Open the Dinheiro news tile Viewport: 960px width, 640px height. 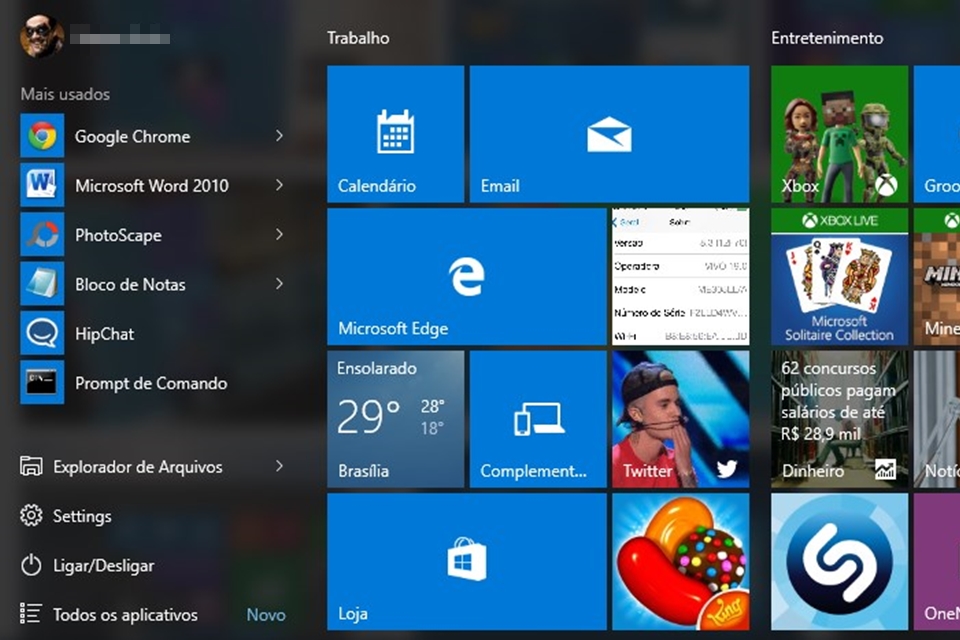pyautogui.click(x=839, y=420)
